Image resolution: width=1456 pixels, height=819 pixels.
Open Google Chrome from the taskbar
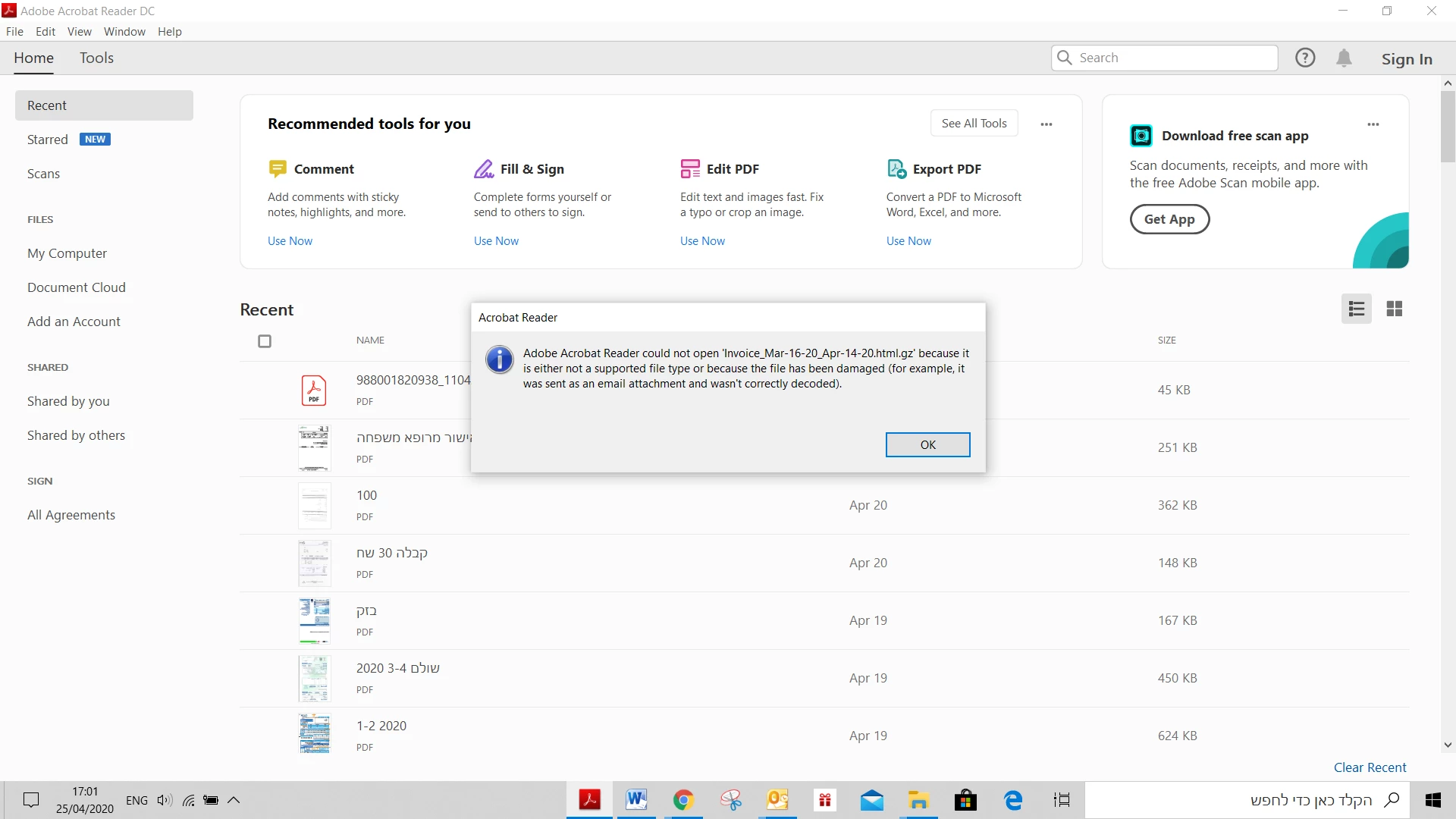683,800
